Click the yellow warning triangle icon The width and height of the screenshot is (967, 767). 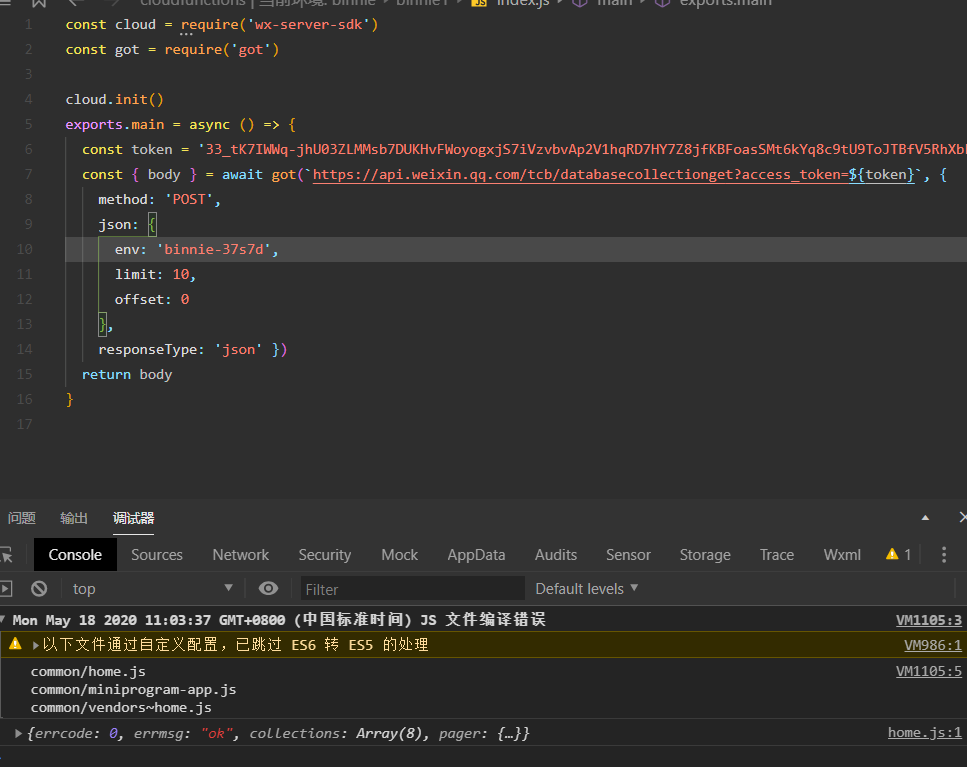pos(15,644)
